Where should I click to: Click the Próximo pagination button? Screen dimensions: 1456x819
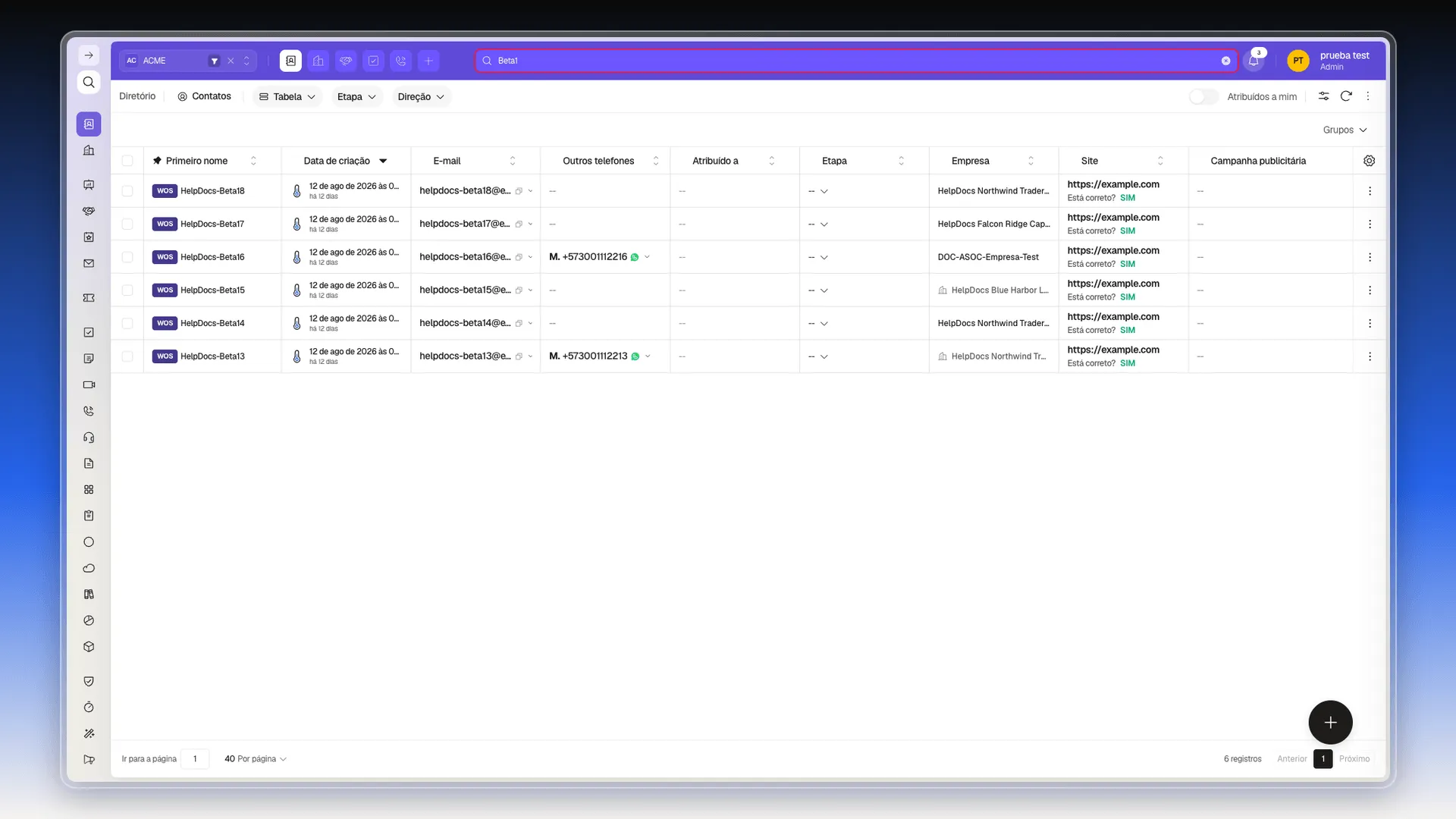[1354, 758]
